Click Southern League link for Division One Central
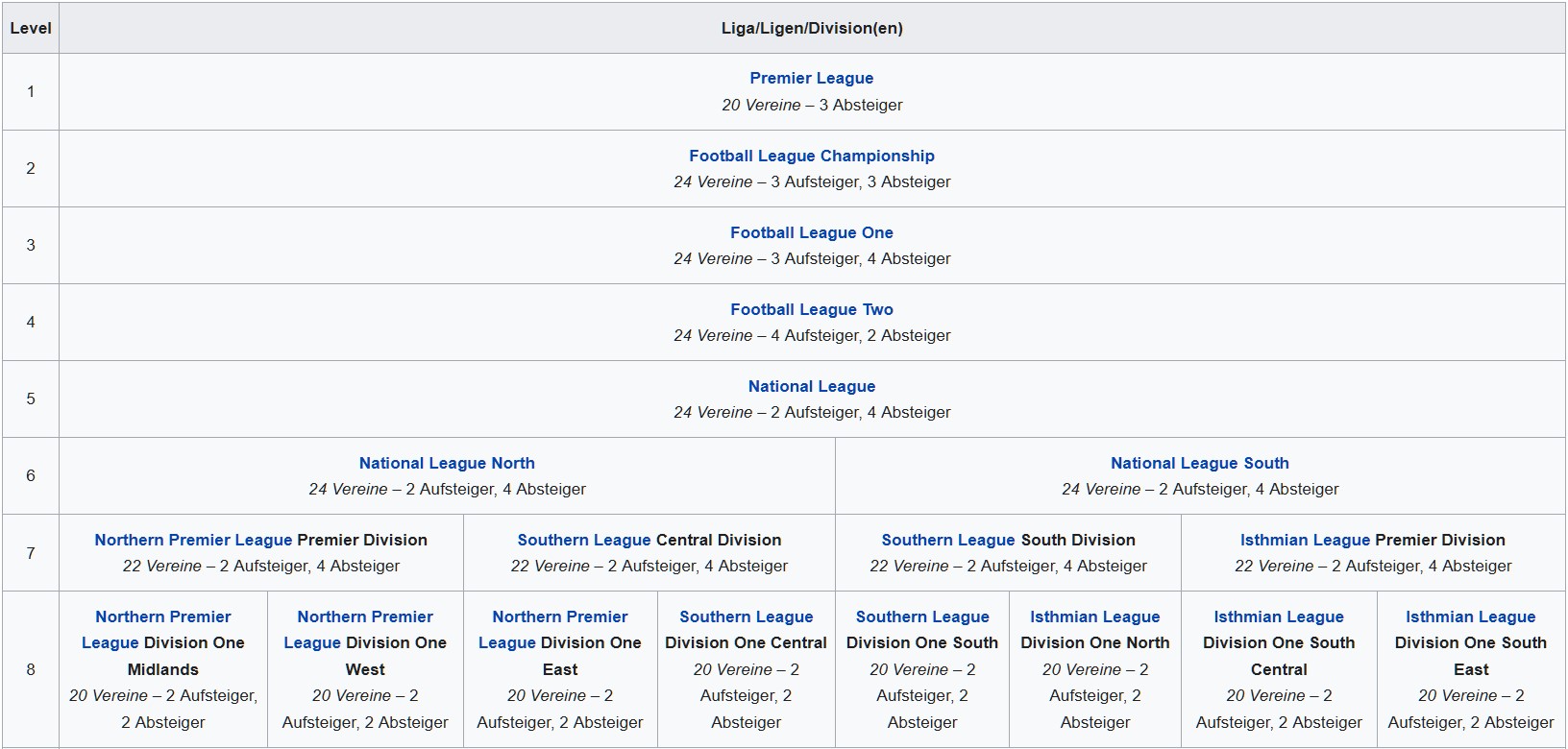1568x749 pixels. [746, 616]
